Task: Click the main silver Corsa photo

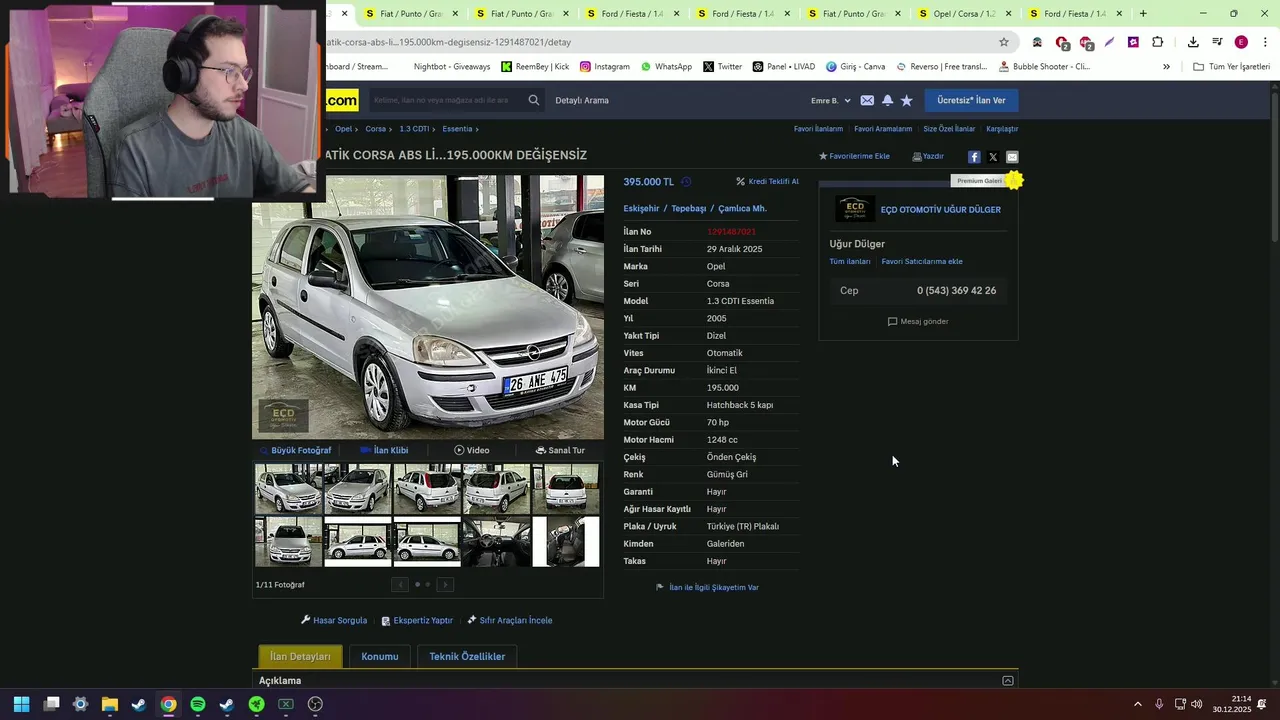Action: tap(428, 307)
